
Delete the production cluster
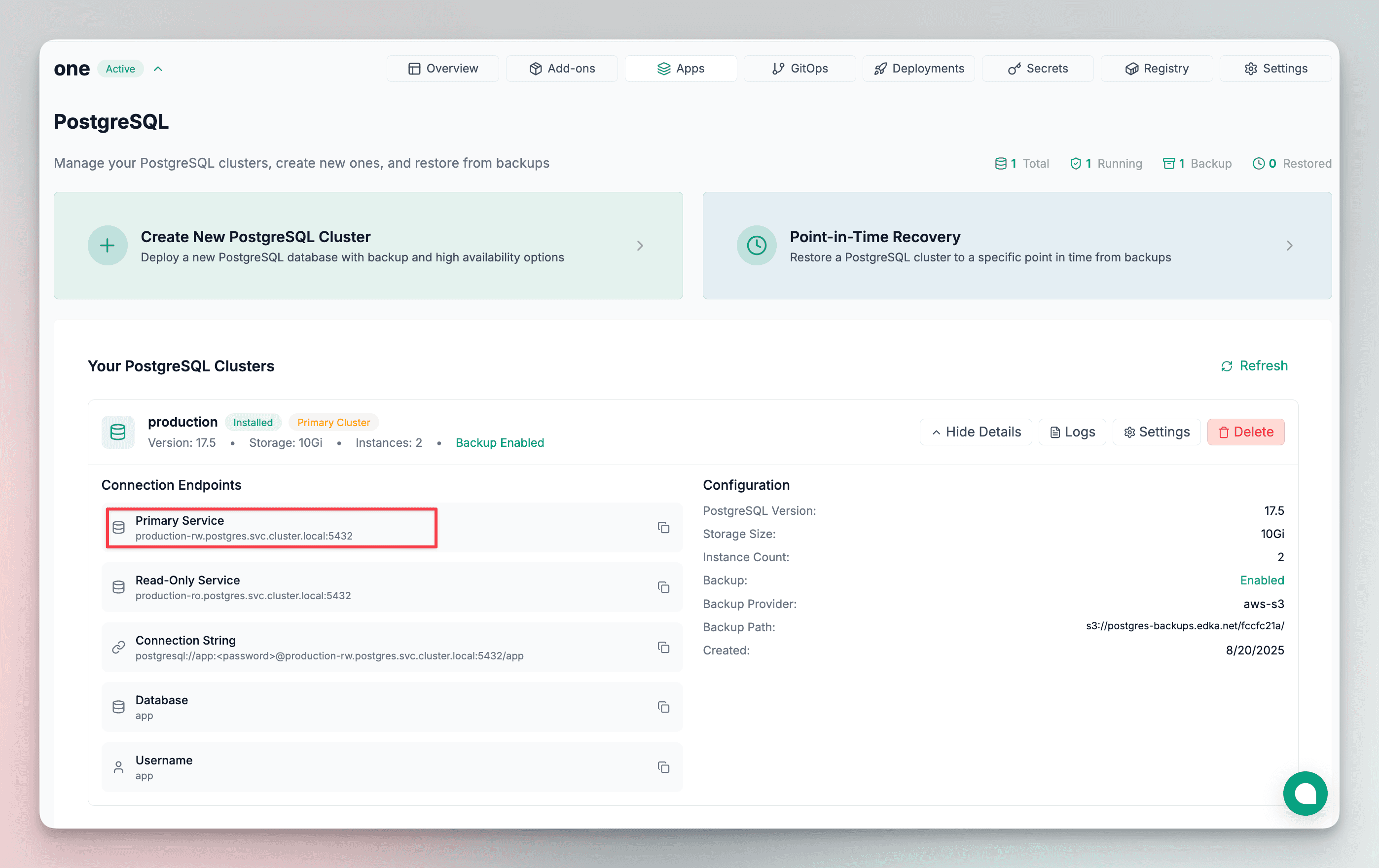1245,432
